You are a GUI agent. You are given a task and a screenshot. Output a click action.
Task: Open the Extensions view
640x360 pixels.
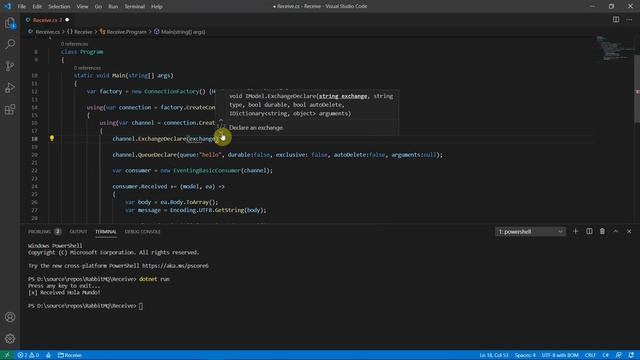tap(10, 109)
